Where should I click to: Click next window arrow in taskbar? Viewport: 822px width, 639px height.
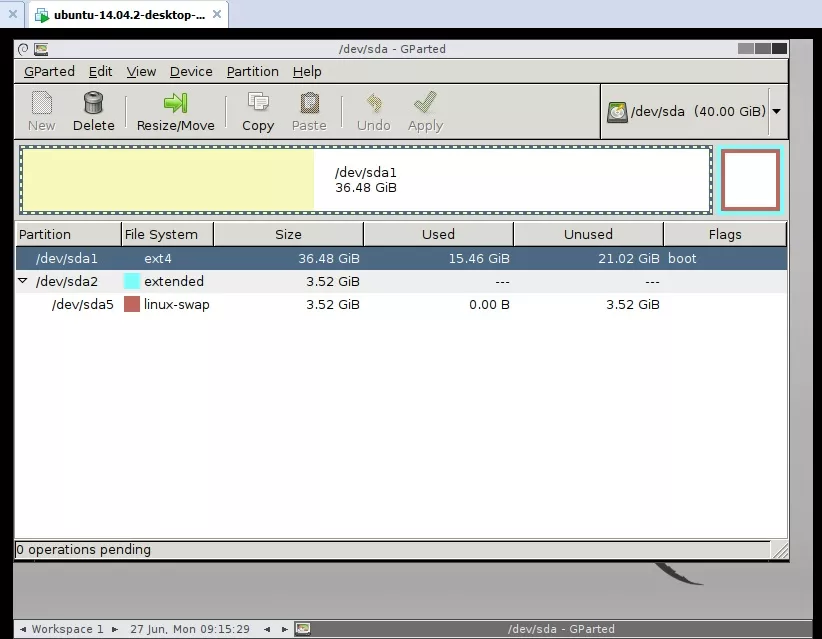click(x=285, y=629)
